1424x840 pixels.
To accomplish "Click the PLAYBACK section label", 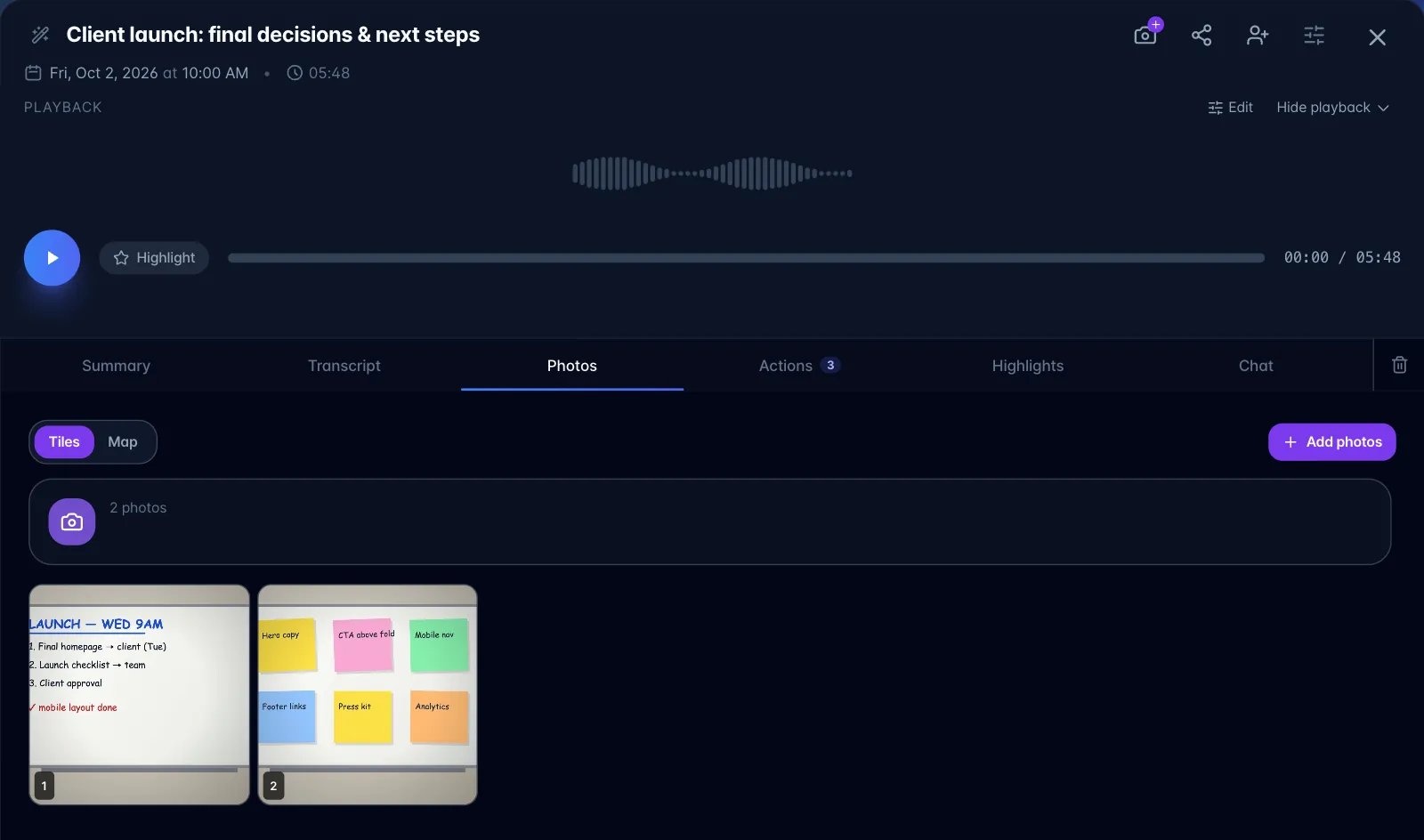I will point(63,108).
